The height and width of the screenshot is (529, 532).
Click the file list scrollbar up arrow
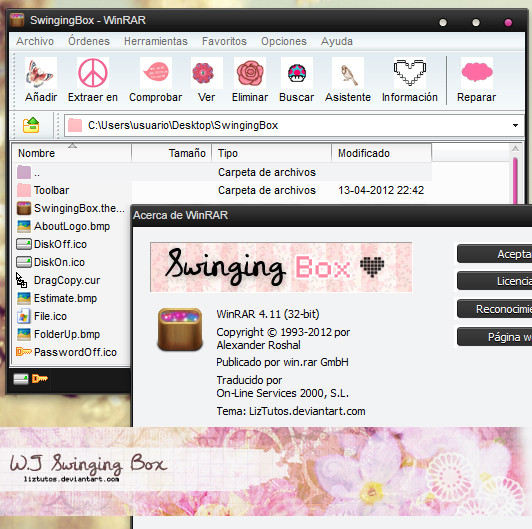pos(515,149)
